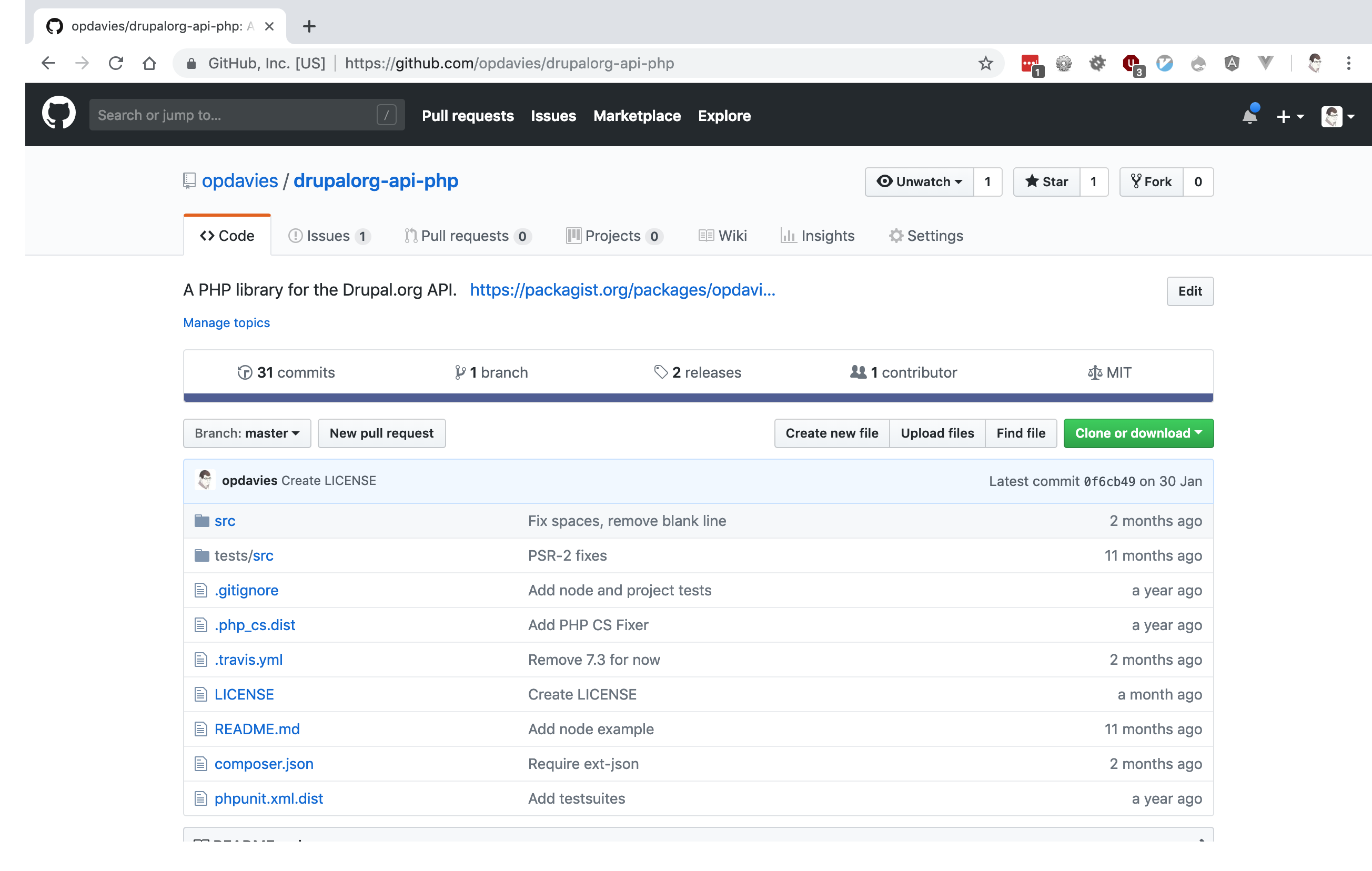Image resolution: width=1372 pixels, height=871 pixels.
Task: Expand Clone or download dropdown
Action: [x=1138, y=433]
